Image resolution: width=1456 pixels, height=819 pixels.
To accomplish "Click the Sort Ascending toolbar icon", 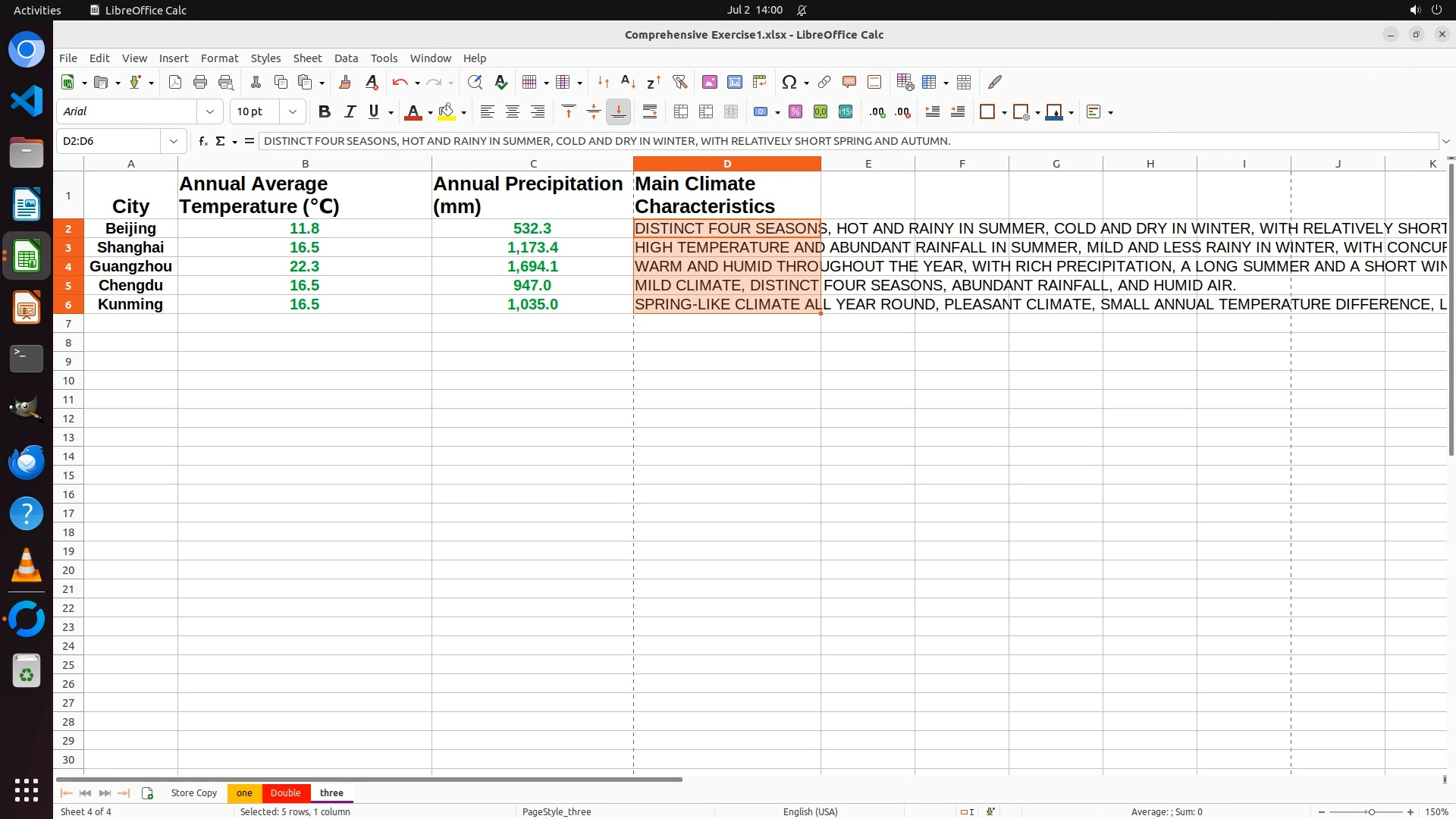I will tap(628, 82).
